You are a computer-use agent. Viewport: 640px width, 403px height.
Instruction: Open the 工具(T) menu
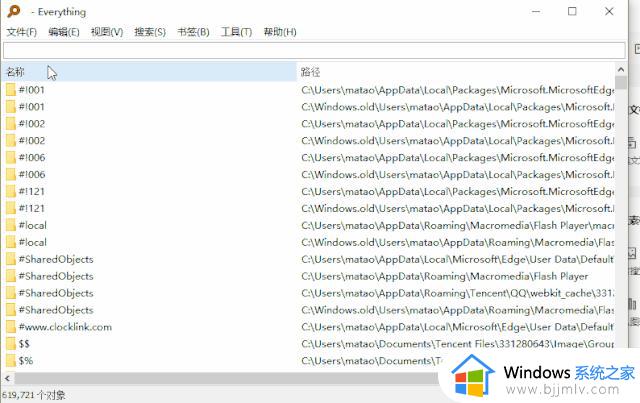click(236, 32)
